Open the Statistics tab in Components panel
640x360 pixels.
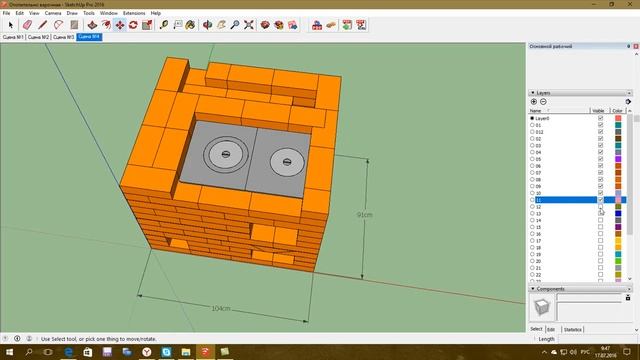click(573, 329)
